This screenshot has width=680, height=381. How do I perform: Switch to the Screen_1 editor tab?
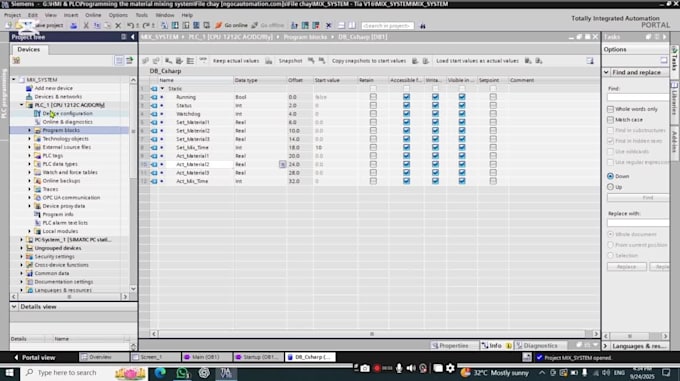[156, 357]
